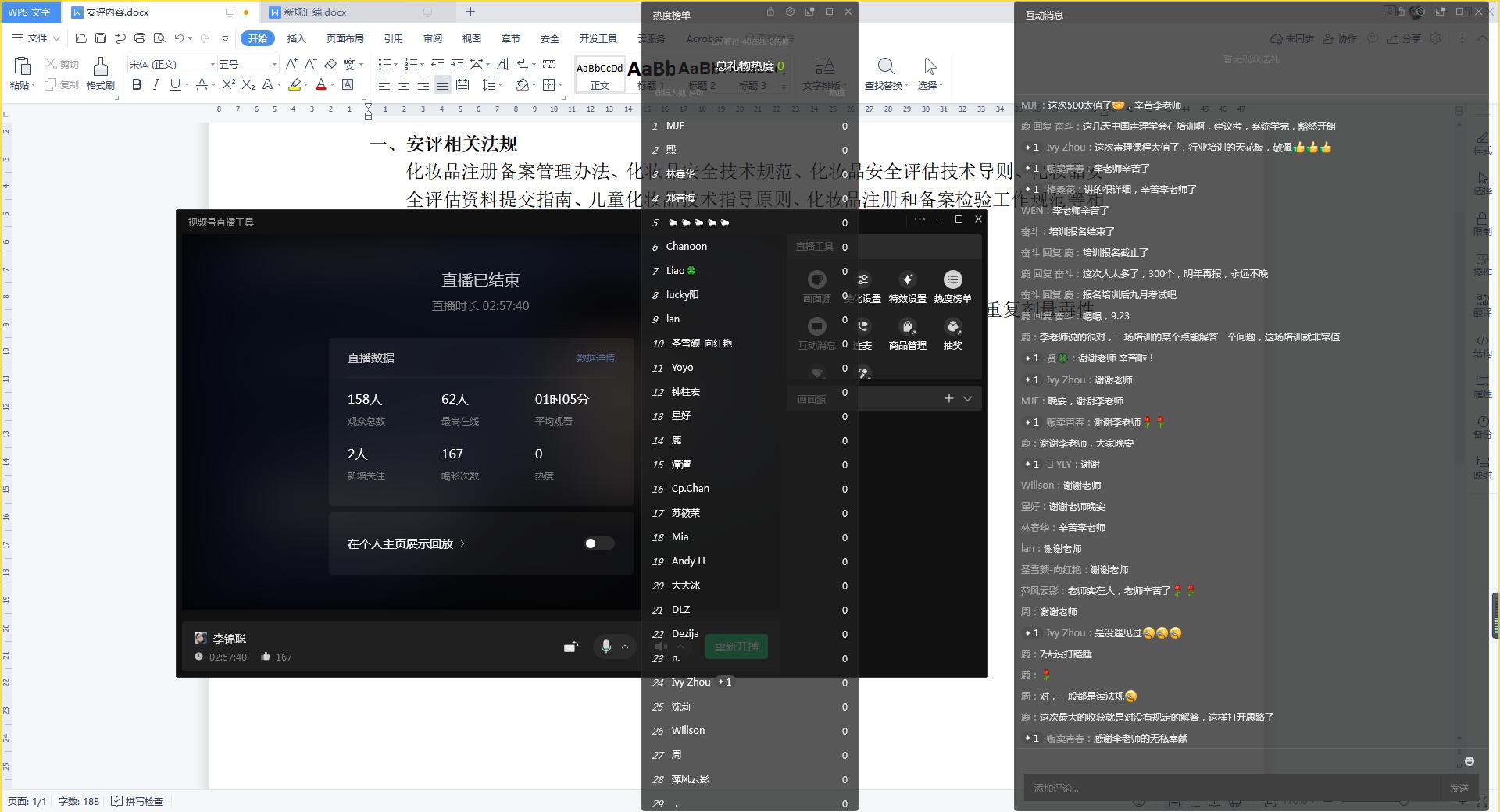
Task: Collapse the 画面源 section chevron
Action: (x=967, y=398)
